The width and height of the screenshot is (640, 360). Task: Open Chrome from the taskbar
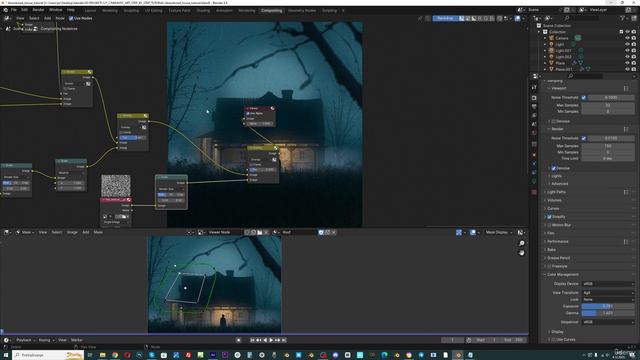coord(115,355)
